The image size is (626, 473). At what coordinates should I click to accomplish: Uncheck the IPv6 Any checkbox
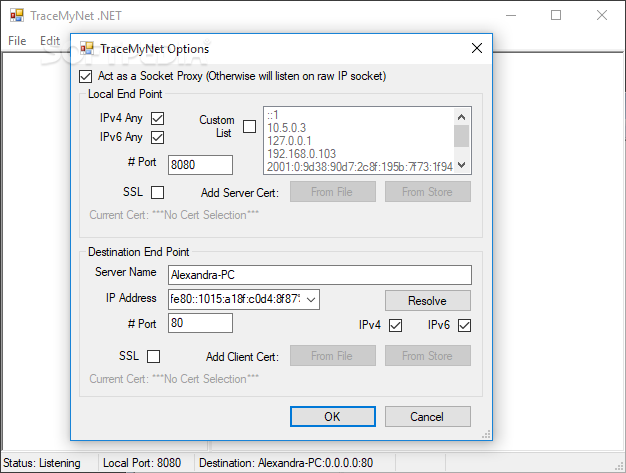click(157, 138)
